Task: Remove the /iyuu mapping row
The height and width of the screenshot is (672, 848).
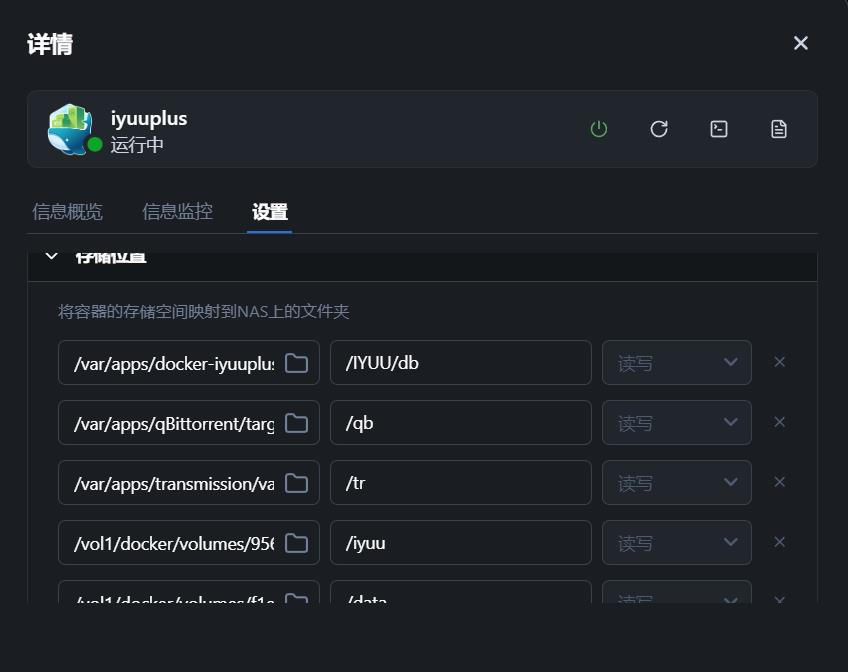Action: tap(780, 542)
